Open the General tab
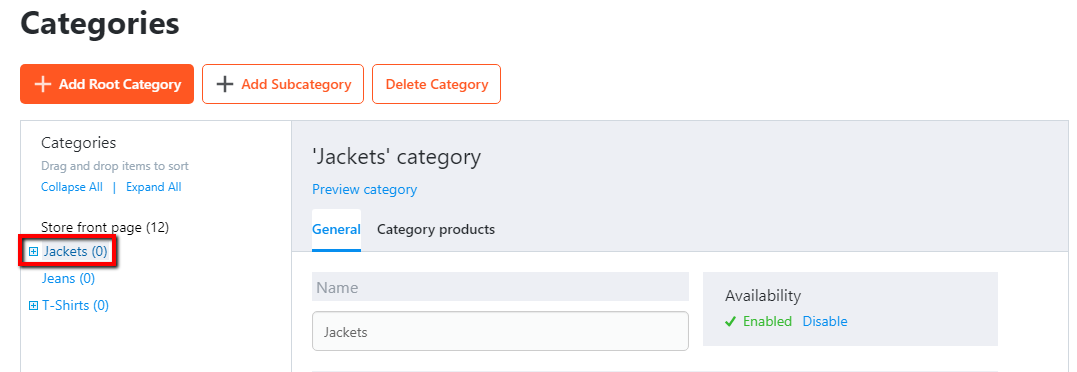1077x372 pixels. click(337, 229)
